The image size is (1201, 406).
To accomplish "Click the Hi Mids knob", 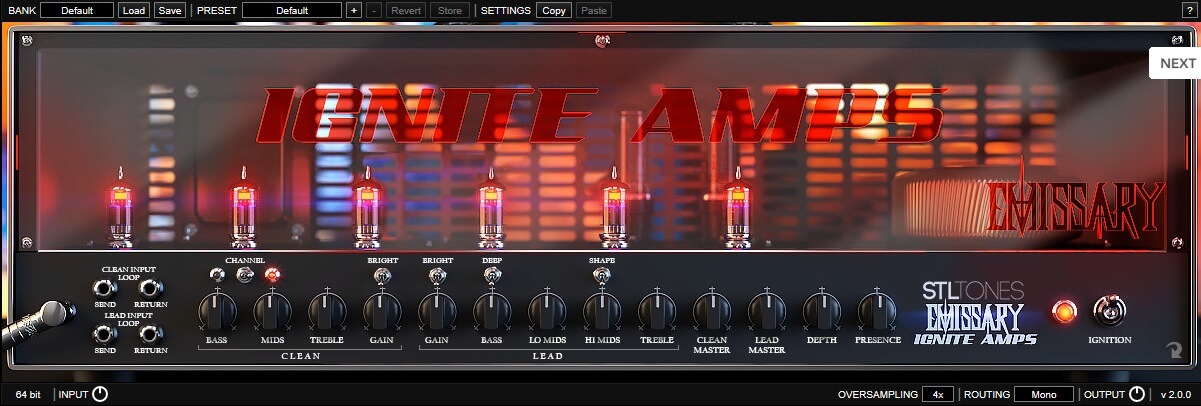I will pyautogui.click(x=602, y=310).
